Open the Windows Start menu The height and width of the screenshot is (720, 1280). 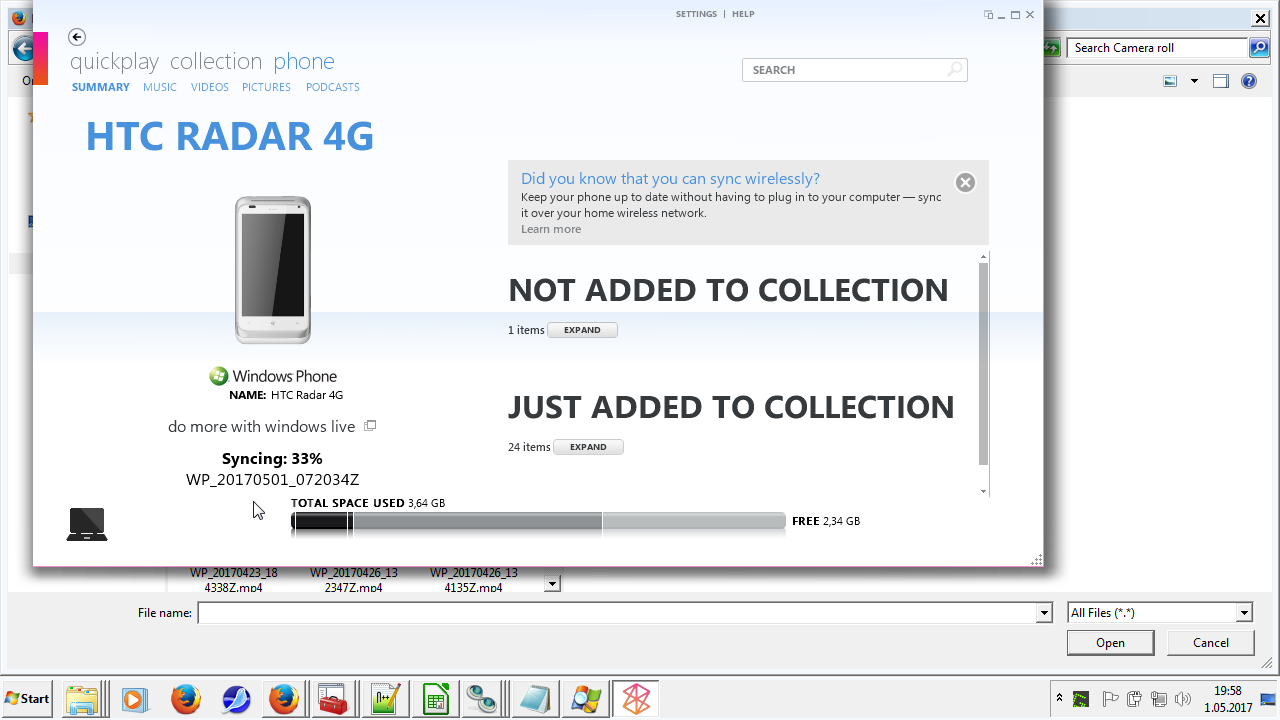coord(27,698)
